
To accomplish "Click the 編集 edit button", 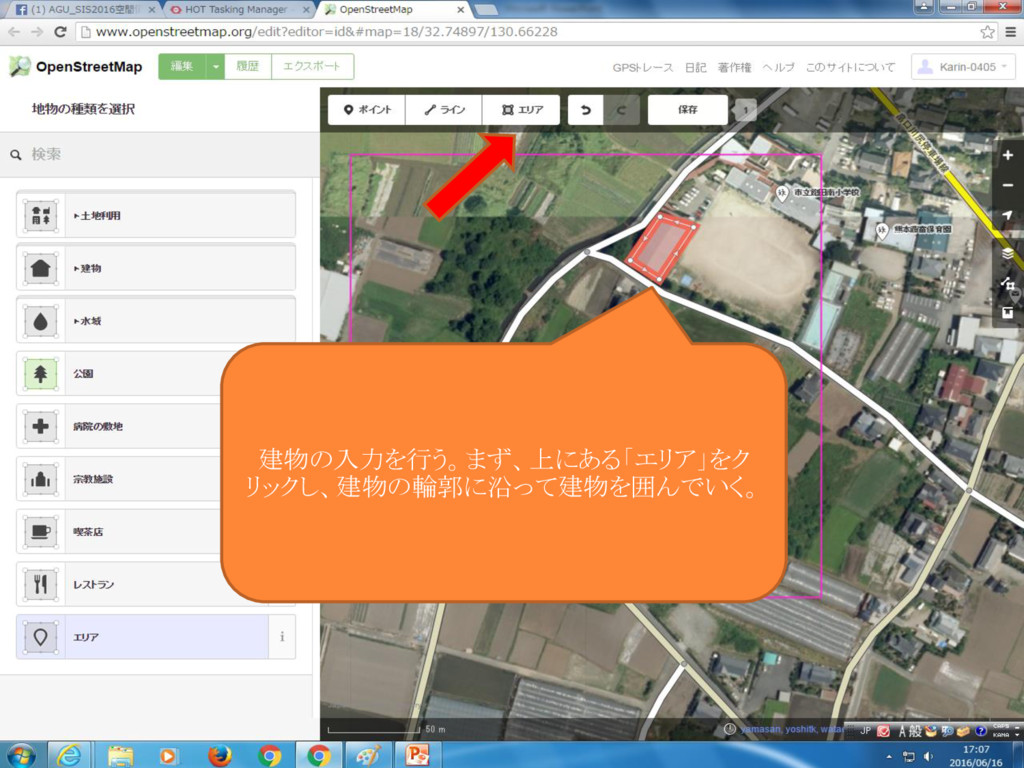I will point(182,67).
